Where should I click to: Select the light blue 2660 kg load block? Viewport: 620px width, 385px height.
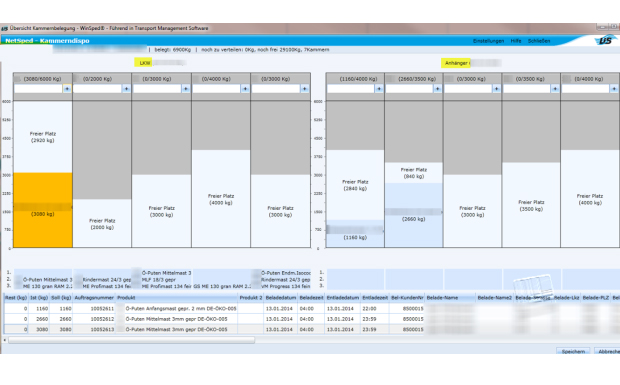(414, 215)
